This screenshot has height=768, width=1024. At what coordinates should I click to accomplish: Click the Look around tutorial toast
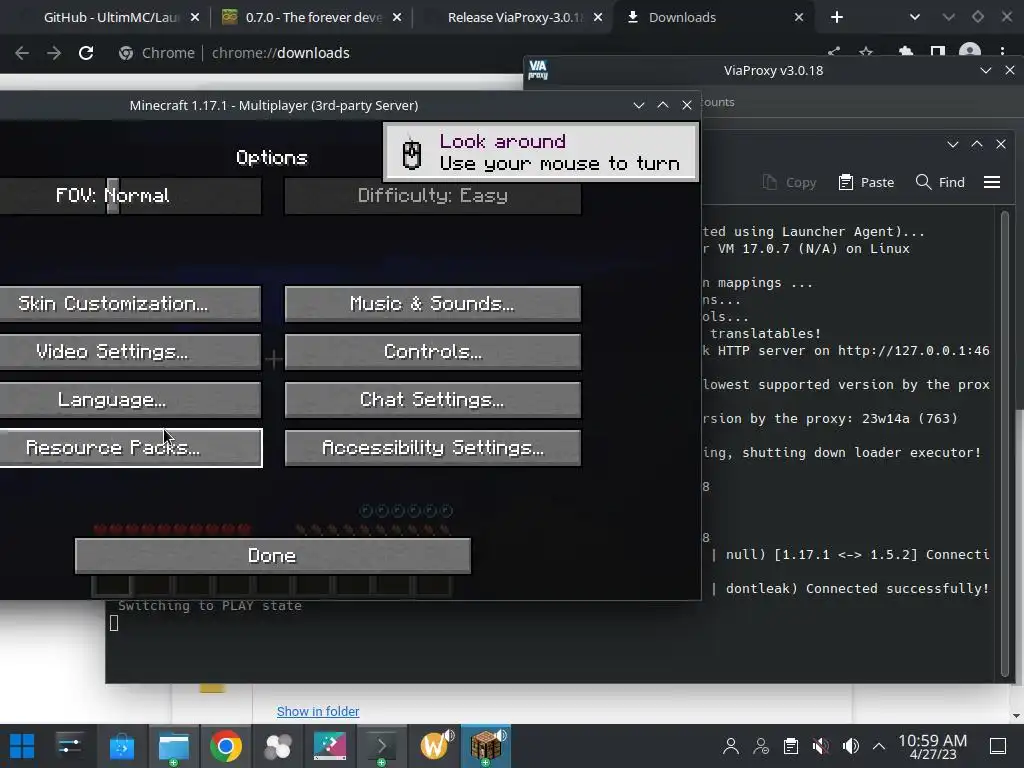coord(541,152)
